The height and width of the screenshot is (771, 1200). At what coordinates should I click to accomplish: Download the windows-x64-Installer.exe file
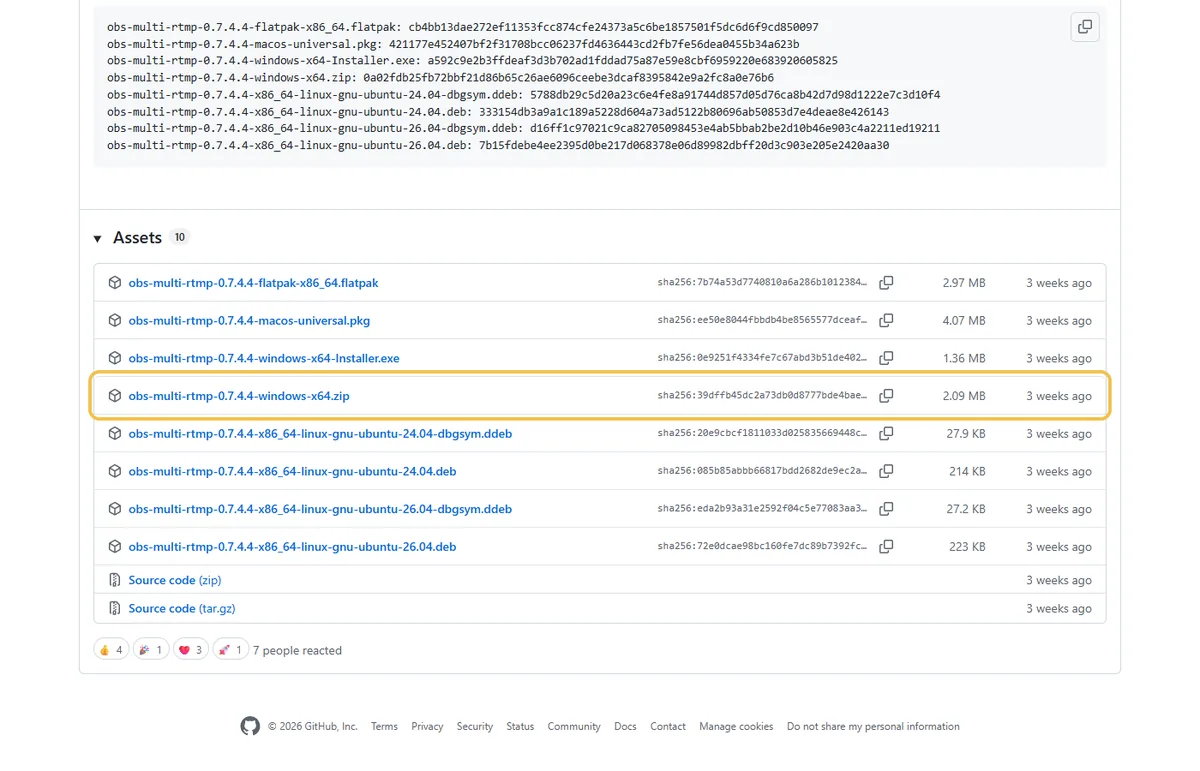(264, 358)
